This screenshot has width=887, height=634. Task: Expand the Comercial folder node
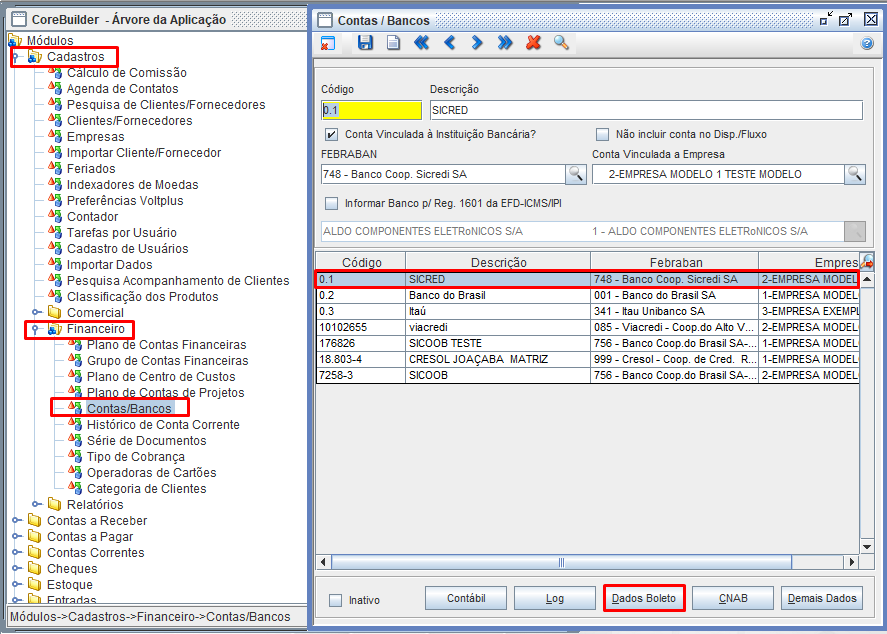[36, 312]
